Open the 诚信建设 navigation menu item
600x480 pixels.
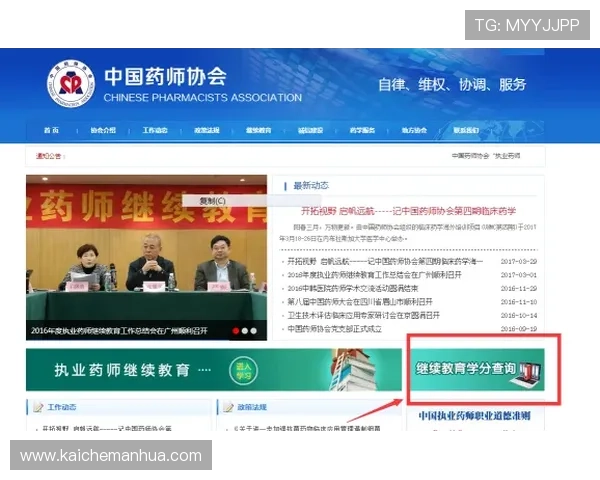310,130
